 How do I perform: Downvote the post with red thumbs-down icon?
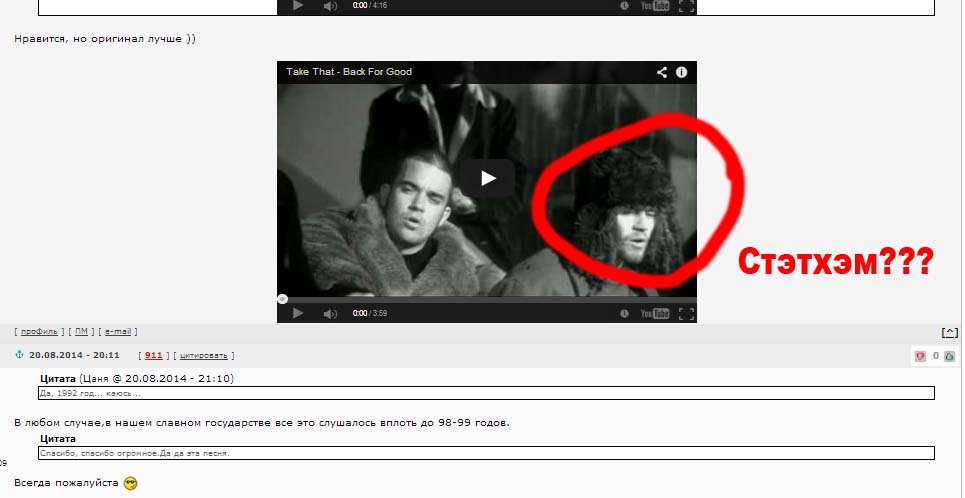[921, 356]
